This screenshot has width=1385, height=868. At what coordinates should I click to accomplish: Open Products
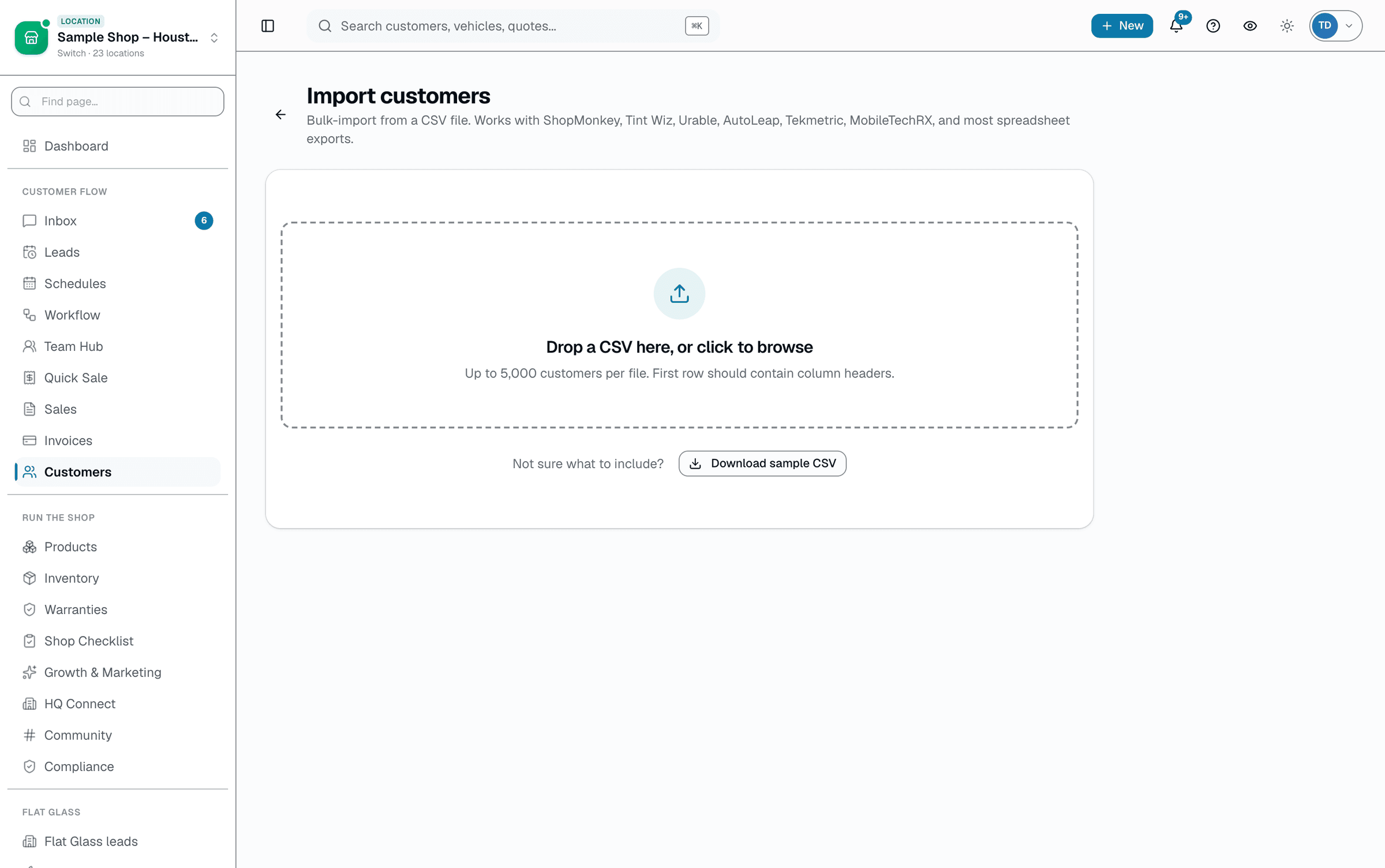point(118,547)
